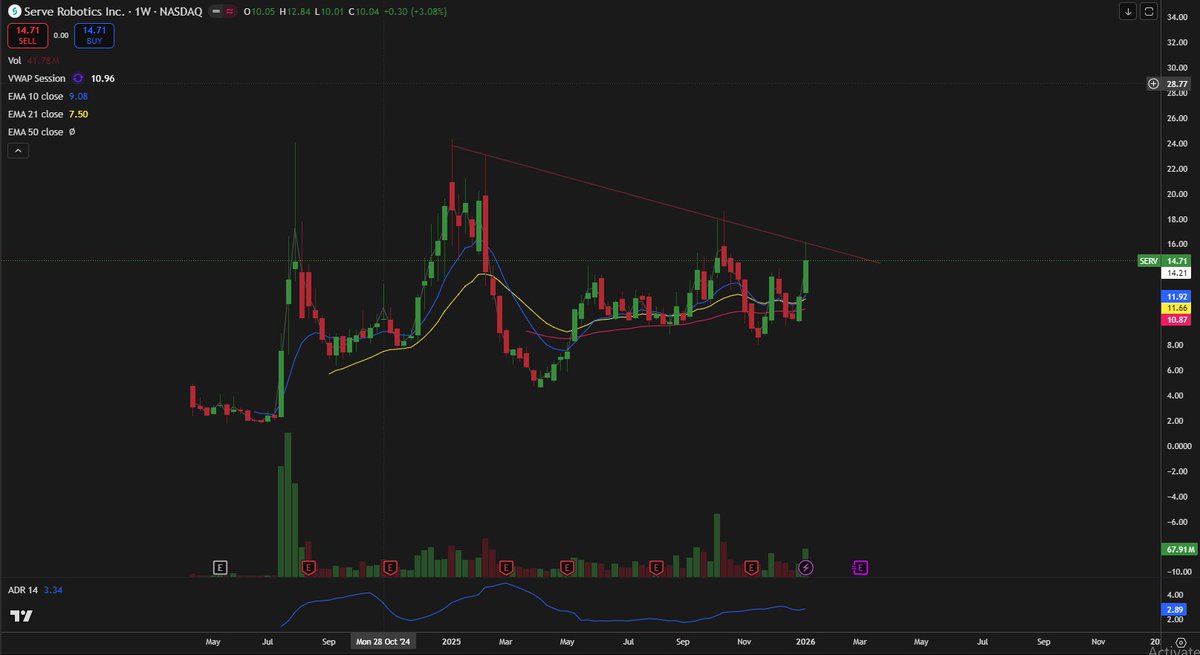
Task: Collapse the indicator legend with the arrow
Action: point(17,151)
